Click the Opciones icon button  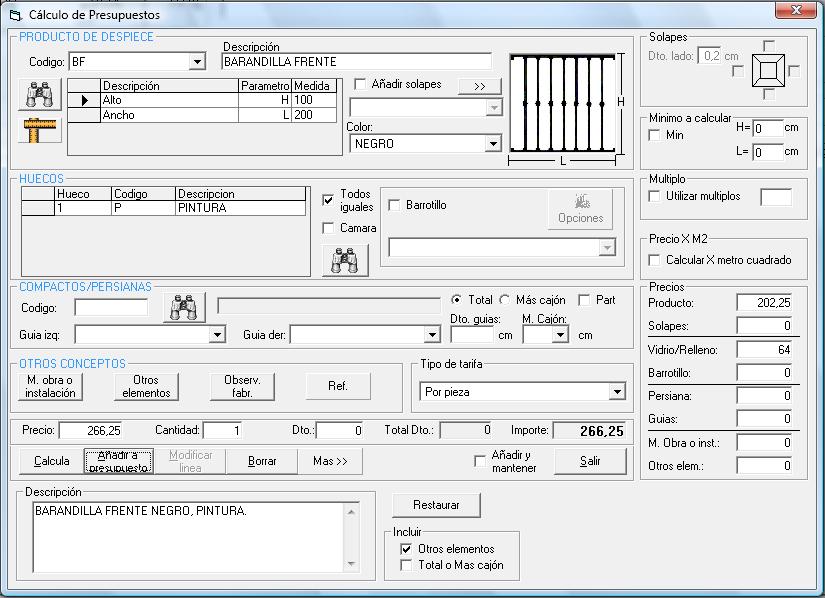580,208
